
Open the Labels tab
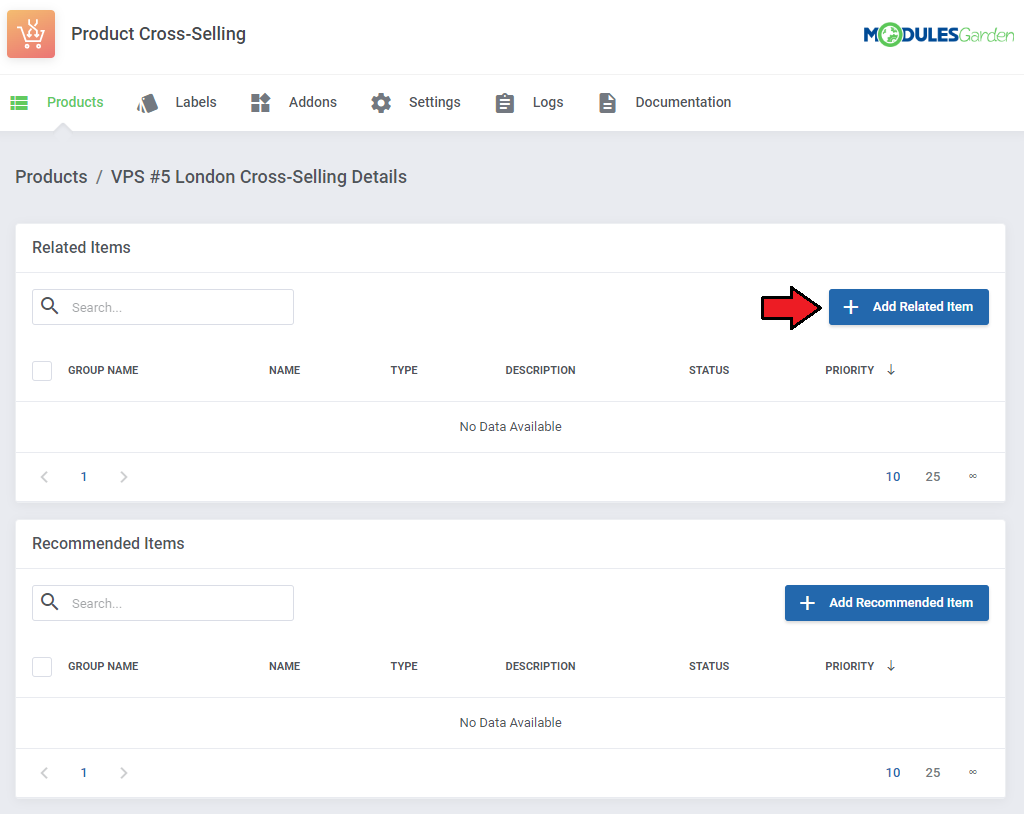pos(196,102)
